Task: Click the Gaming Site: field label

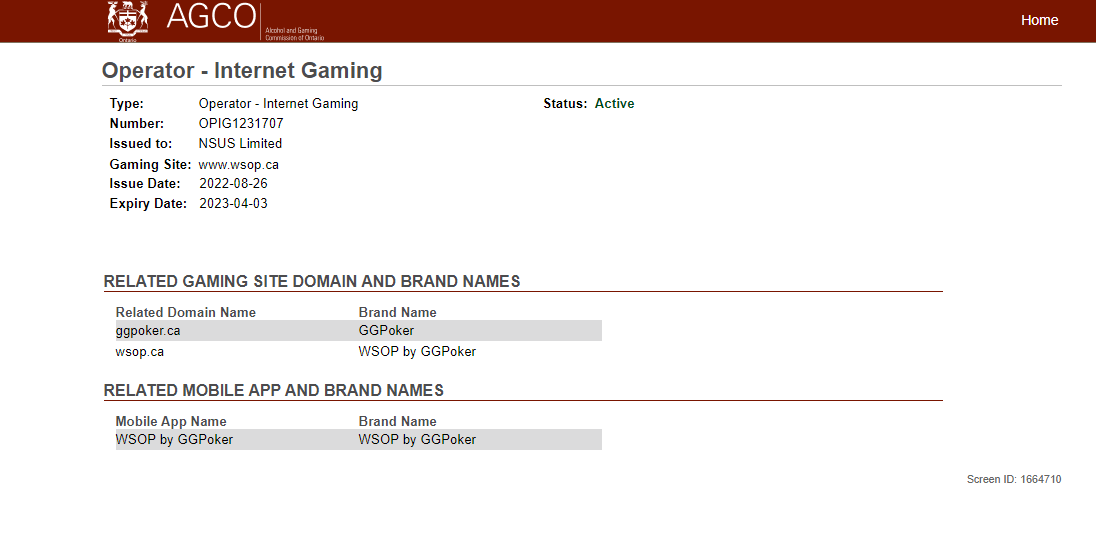Action: (x=150, y=165)
